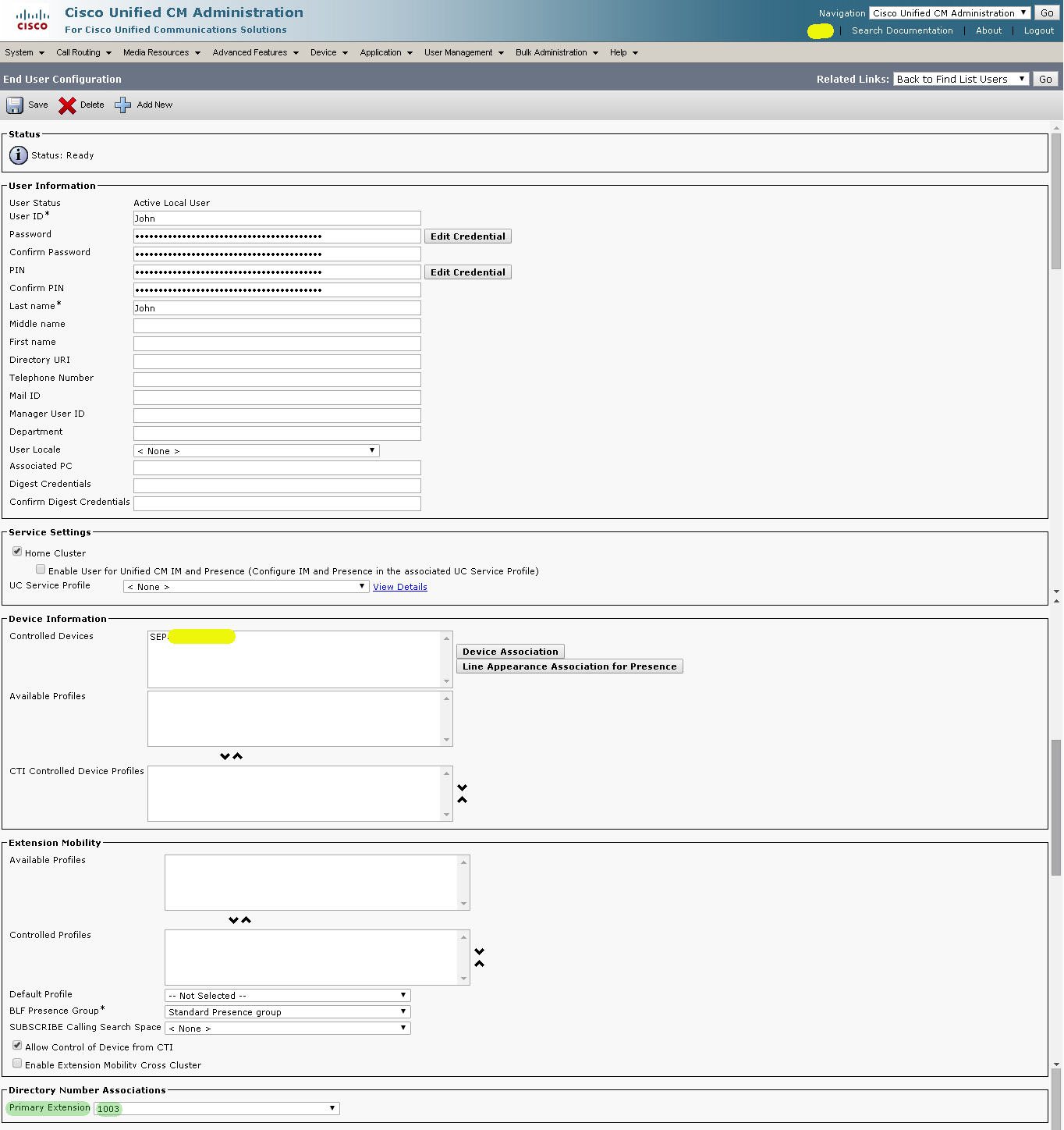Click the Mail ID input field
This screenshot has width=1064, height=1130.
tap(277, 398)
